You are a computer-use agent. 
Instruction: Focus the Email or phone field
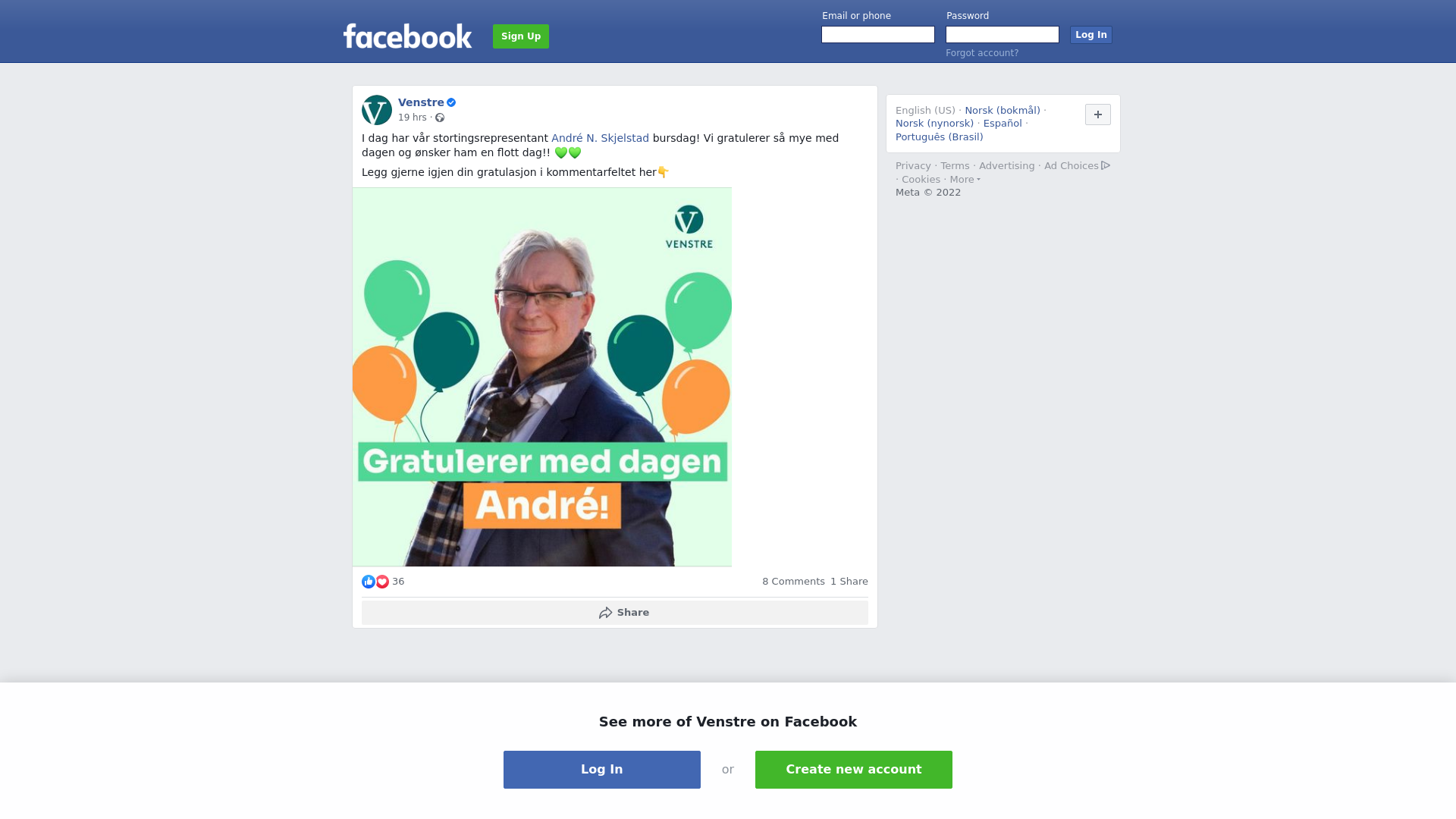(878, 35)
